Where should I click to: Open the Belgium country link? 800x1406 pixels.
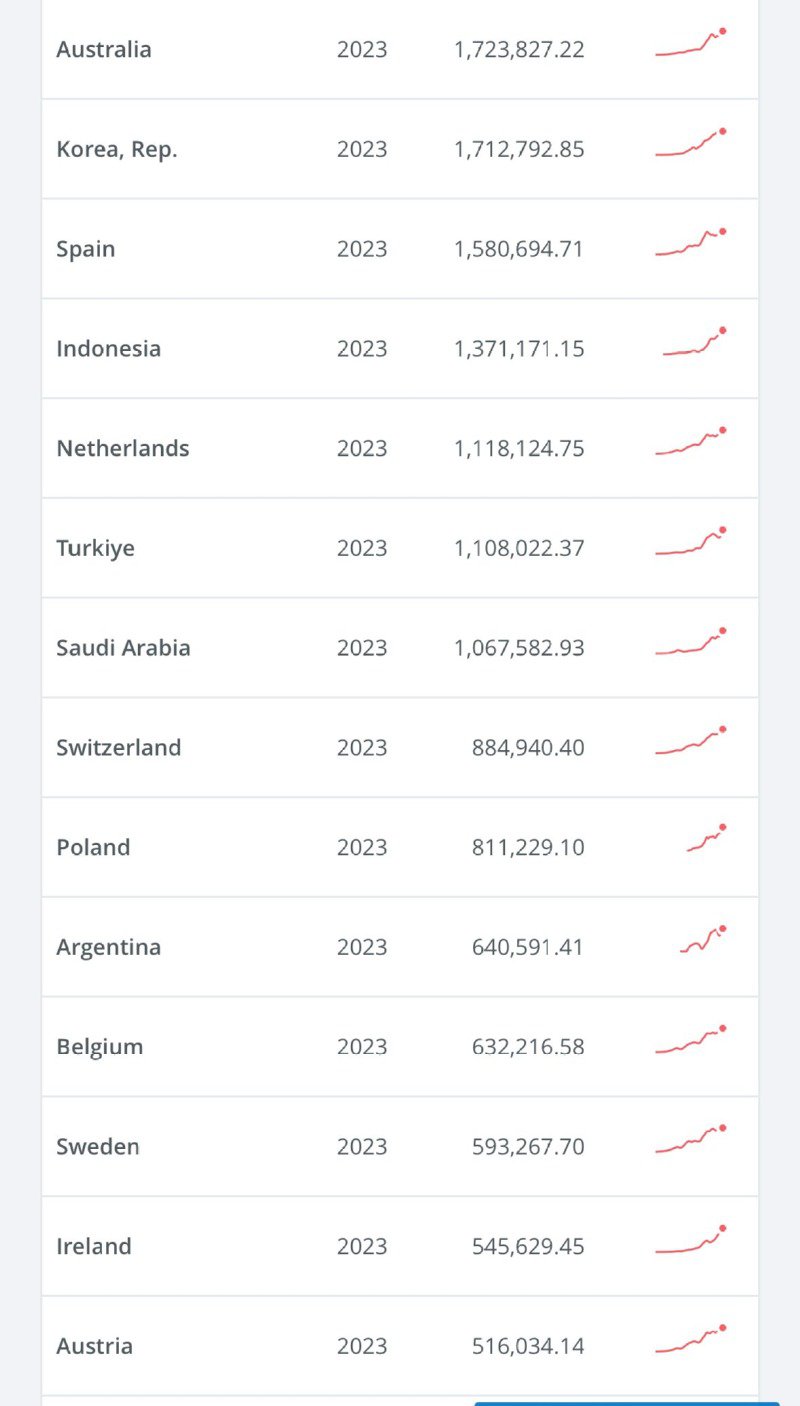click(100, 1047)
